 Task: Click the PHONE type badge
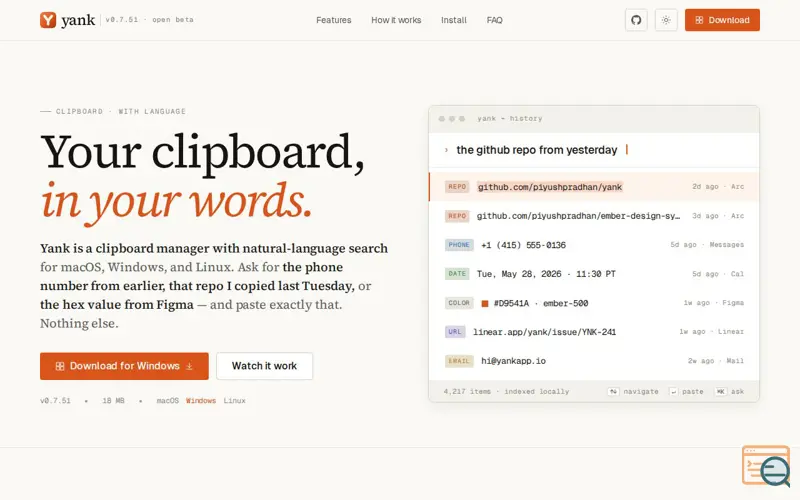click(459, 245)
